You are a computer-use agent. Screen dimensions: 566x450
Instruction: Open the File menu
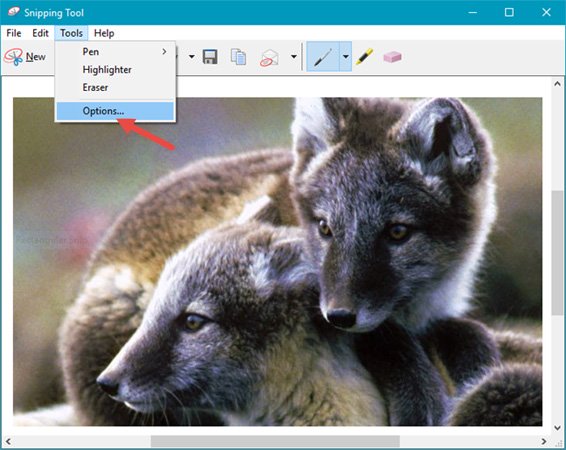coord(14,33)
